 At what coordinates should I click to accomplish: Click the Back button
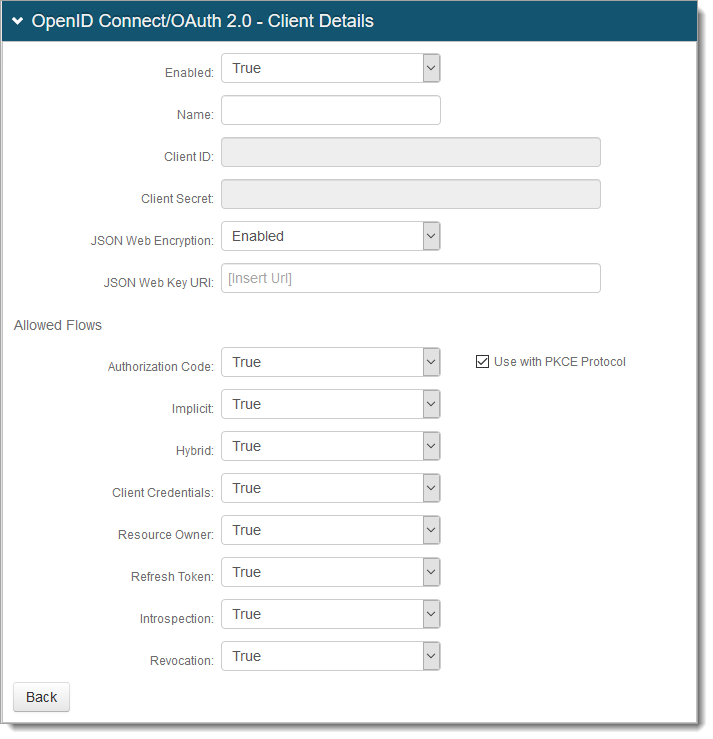[x=41, y=697]
